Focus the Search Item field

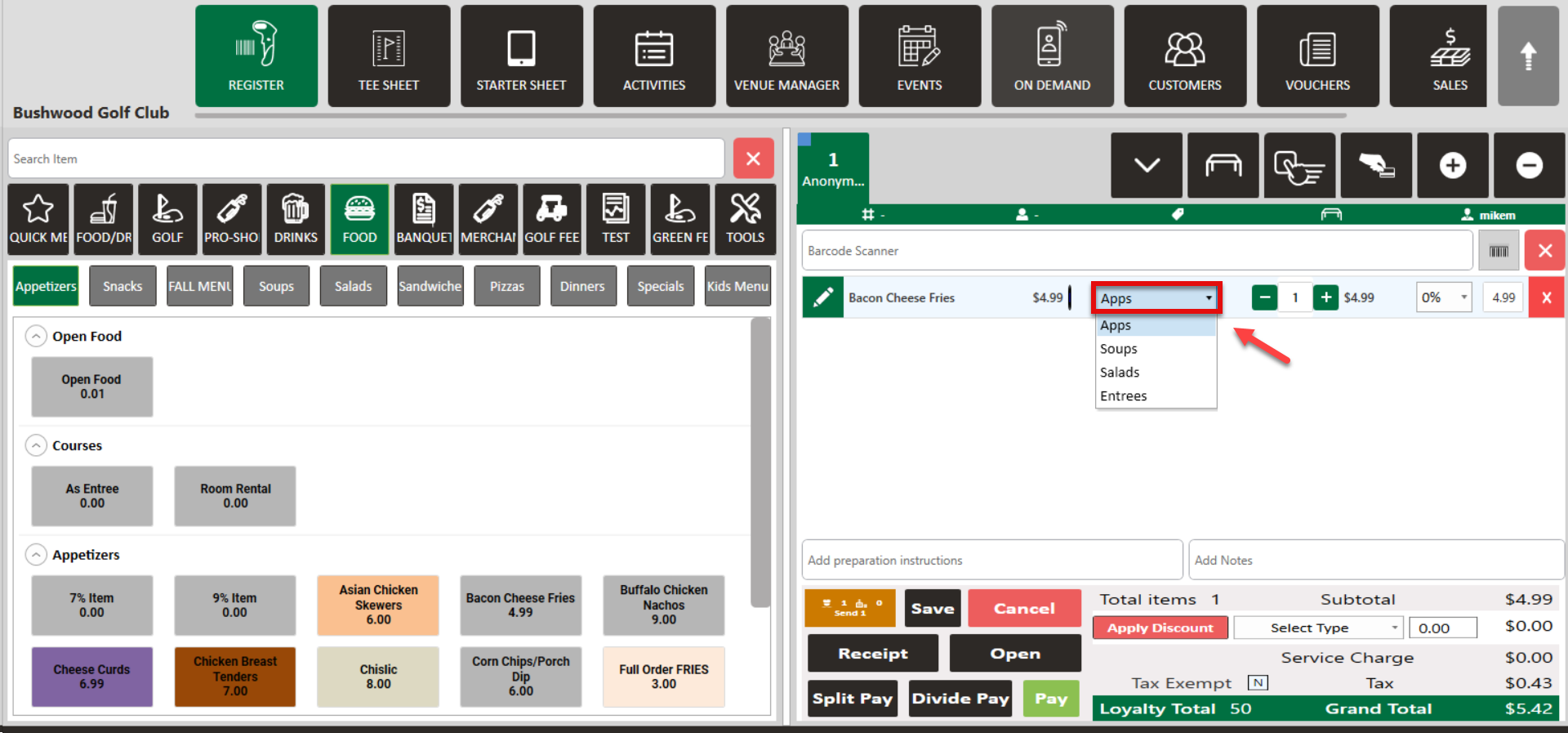367,159
